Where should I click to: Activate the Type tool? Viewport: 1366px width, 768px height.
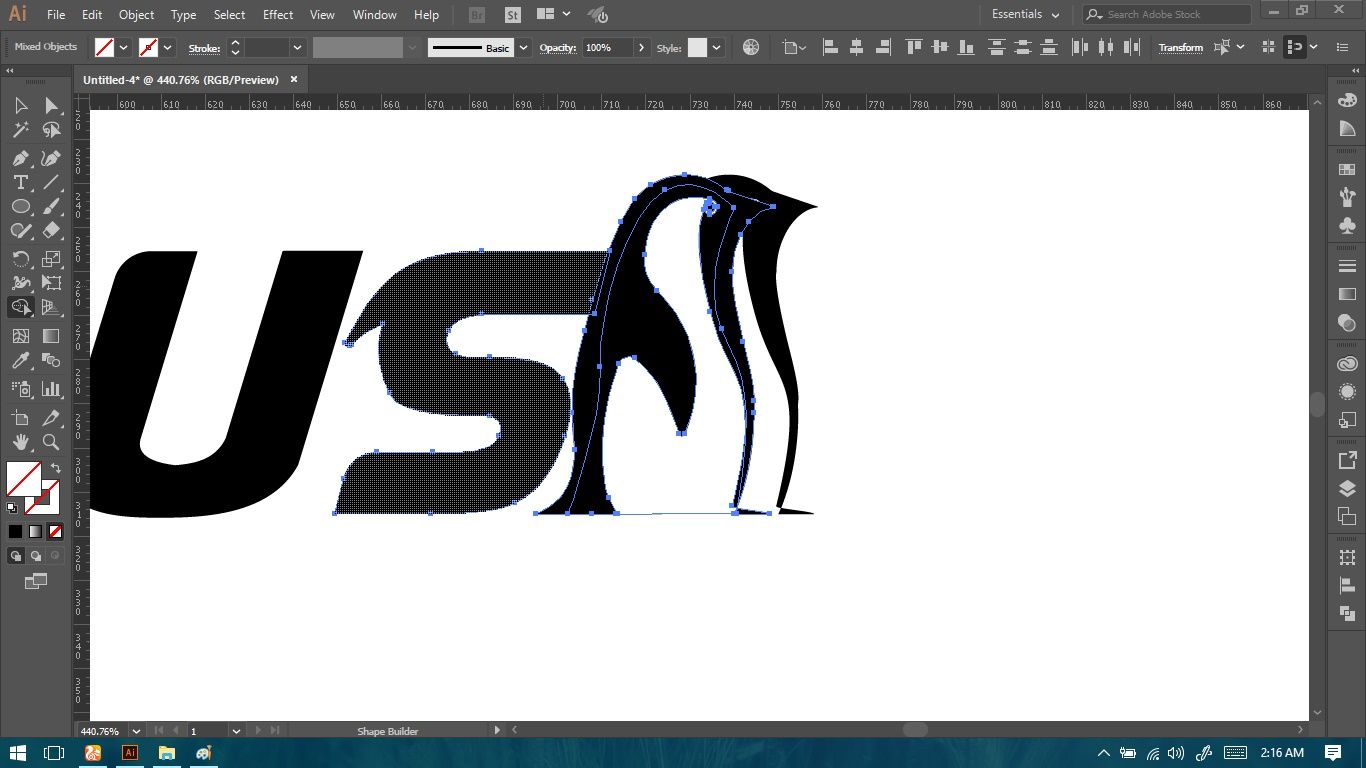point(20,182)
